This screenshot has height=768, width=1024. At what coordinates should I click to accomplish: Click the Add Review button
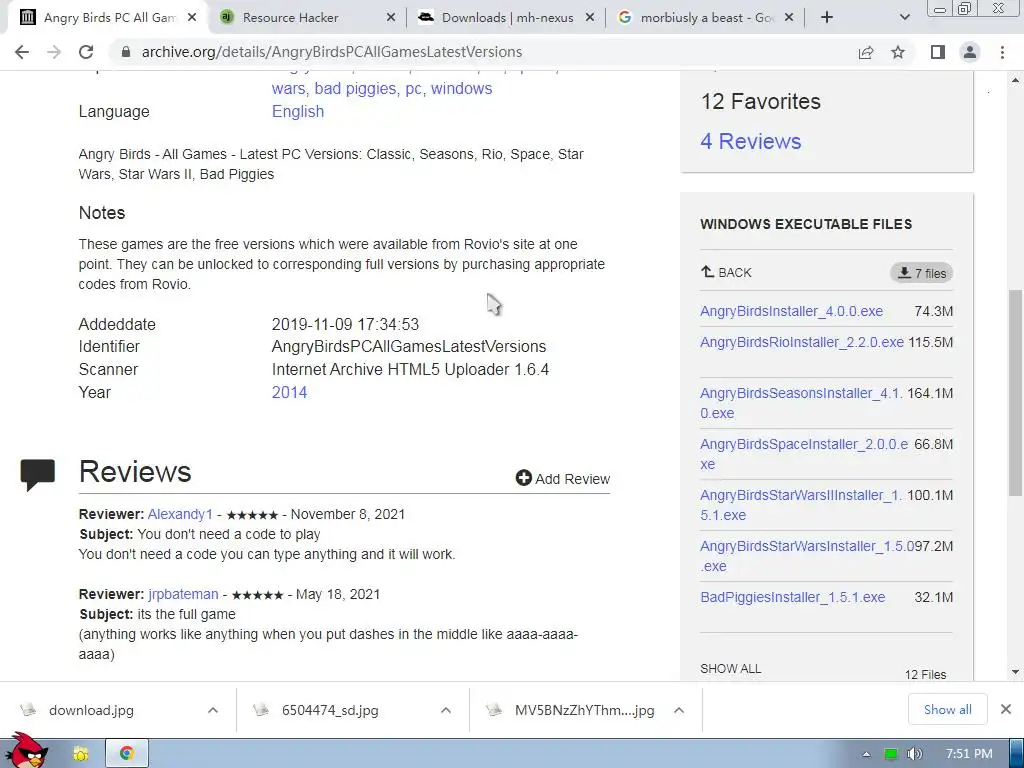tap(562, 479)
